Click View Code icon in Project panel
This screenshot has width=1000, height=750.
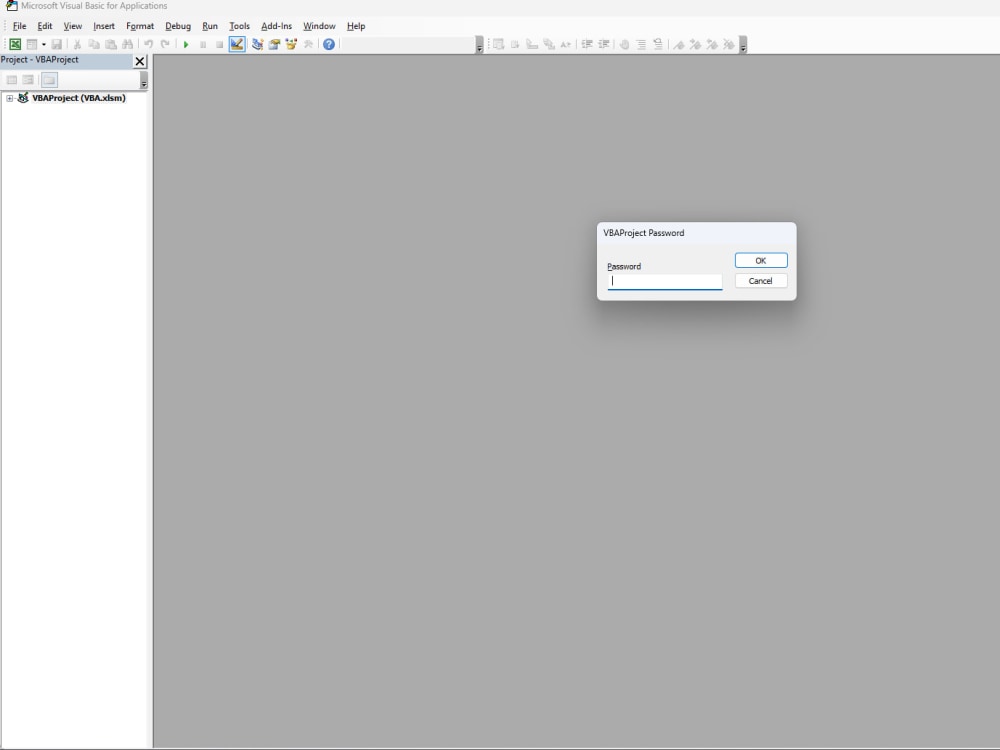click(x=11, y=80)
